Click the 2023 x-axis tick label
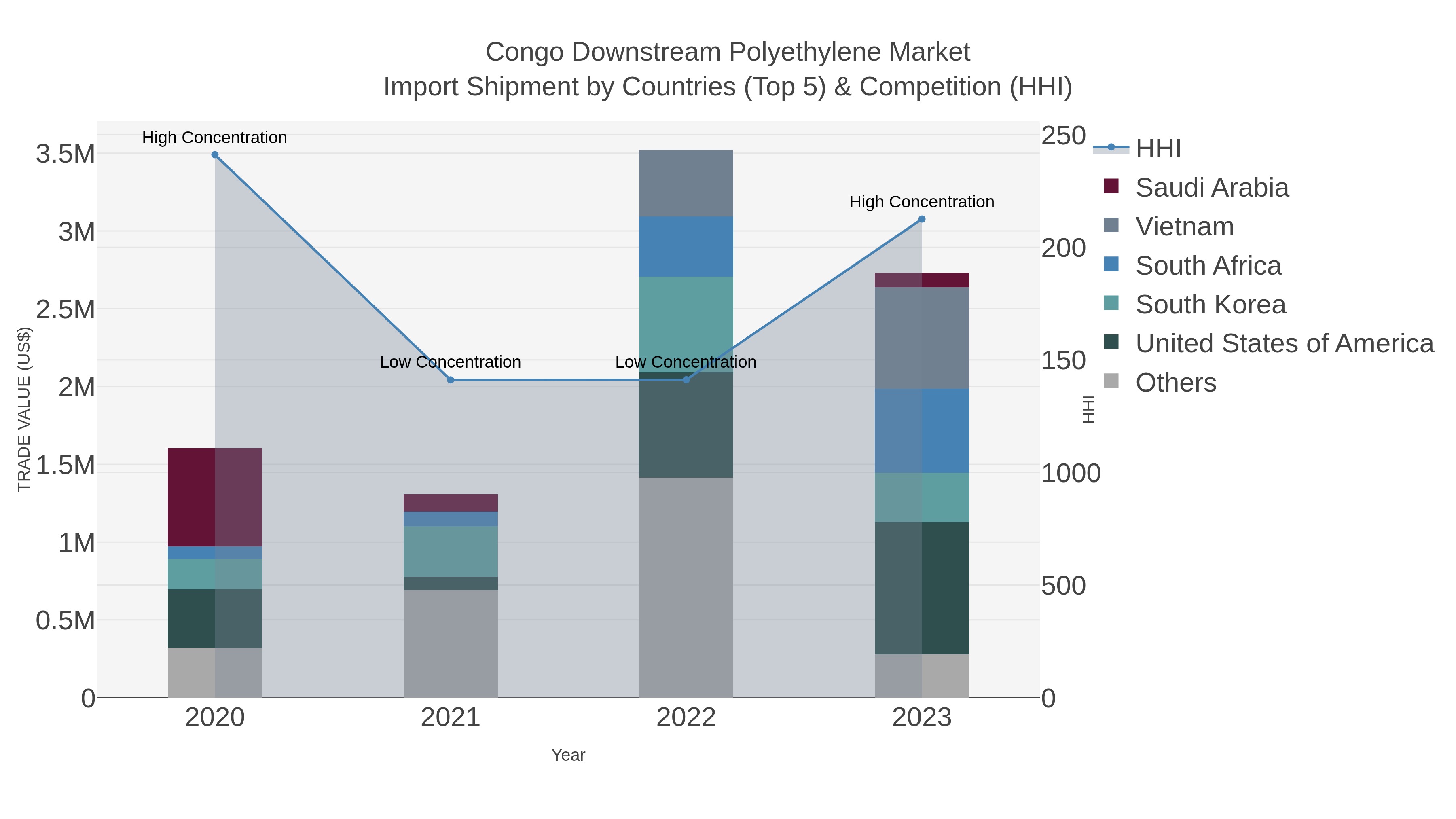The height and width of the screenshot is (819, 1456). tap(922, 717)
